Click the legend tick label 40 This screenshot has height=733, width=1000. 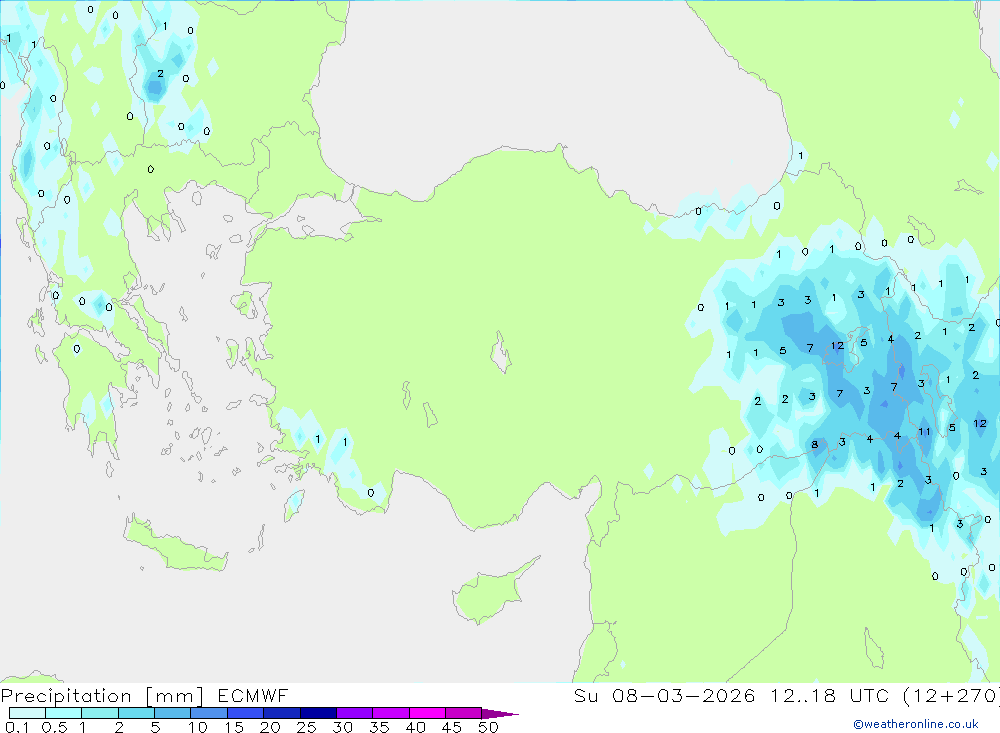click(415, 727)
